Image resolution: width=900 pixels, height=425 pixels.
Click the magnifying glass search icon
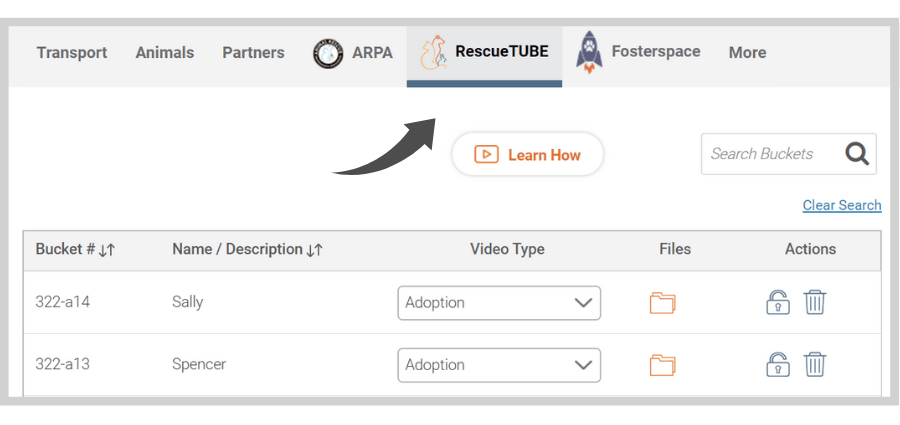pos(857,154)
